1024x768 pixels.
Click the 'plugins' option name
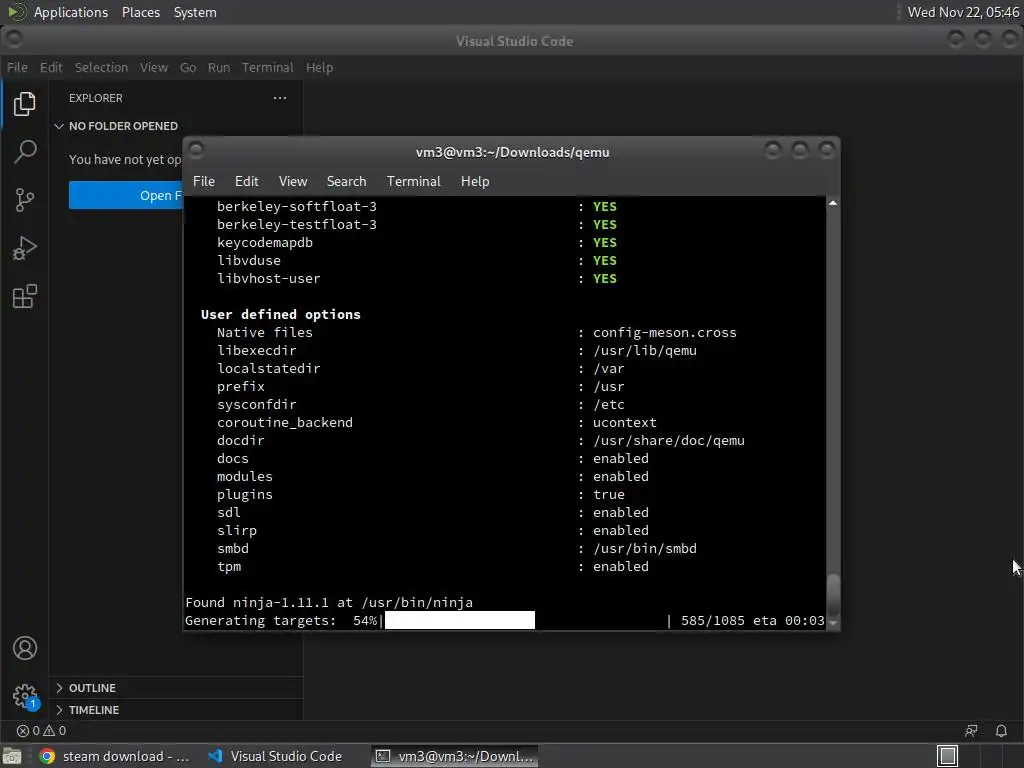(245, 494)
